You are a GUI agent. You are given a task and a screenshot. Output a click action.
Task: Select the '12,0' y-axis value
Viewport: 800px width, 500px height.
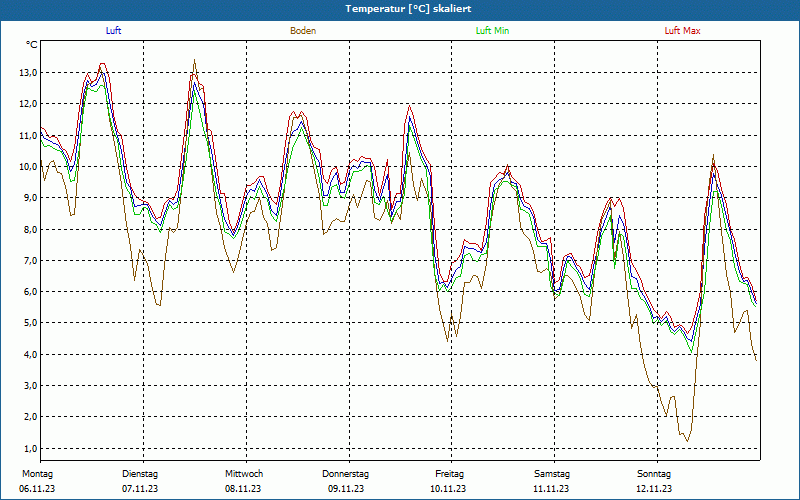click(x=28, y=104)
